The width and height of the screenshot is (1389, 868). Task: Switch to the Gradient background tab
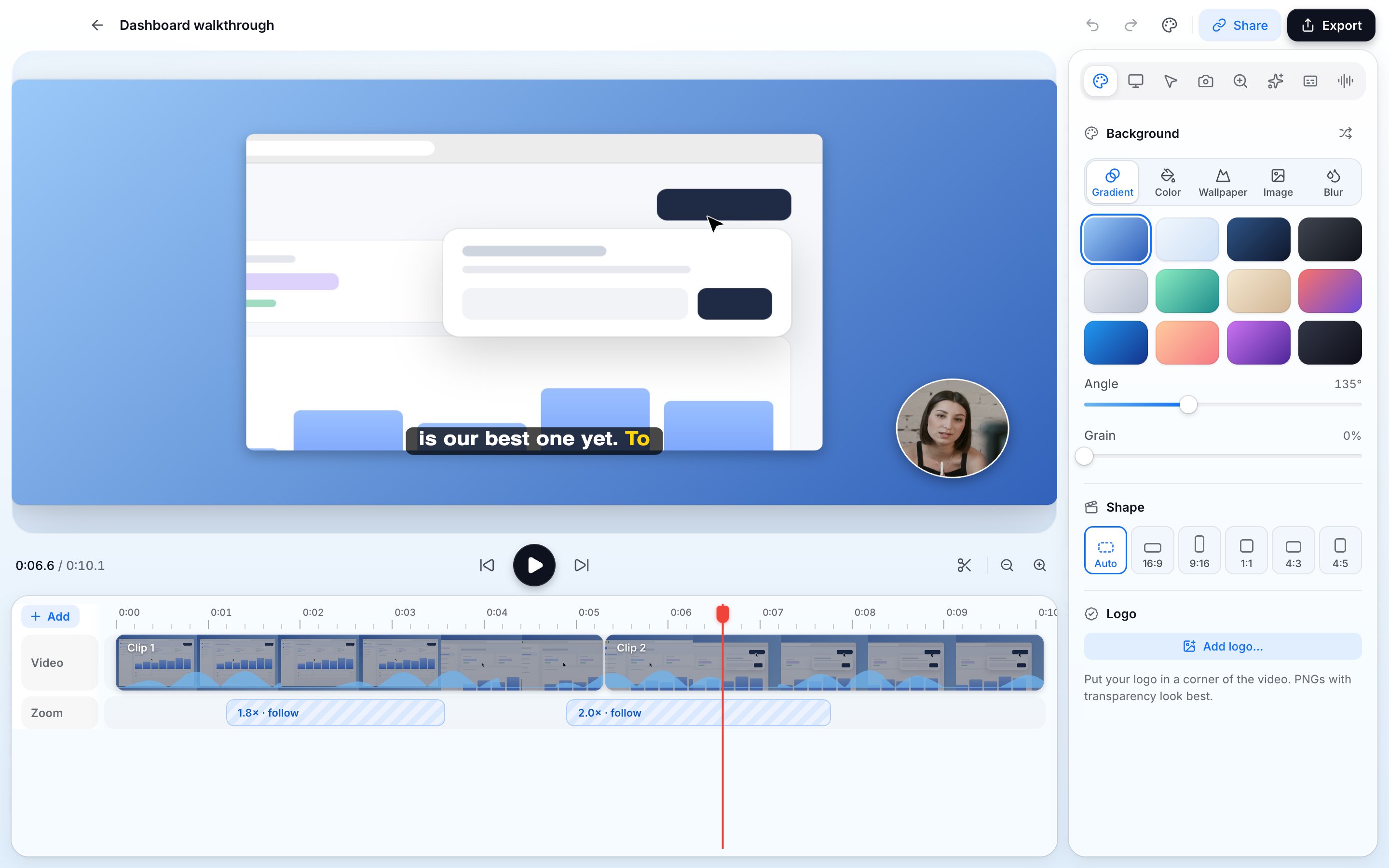[x=1112, y=183]
